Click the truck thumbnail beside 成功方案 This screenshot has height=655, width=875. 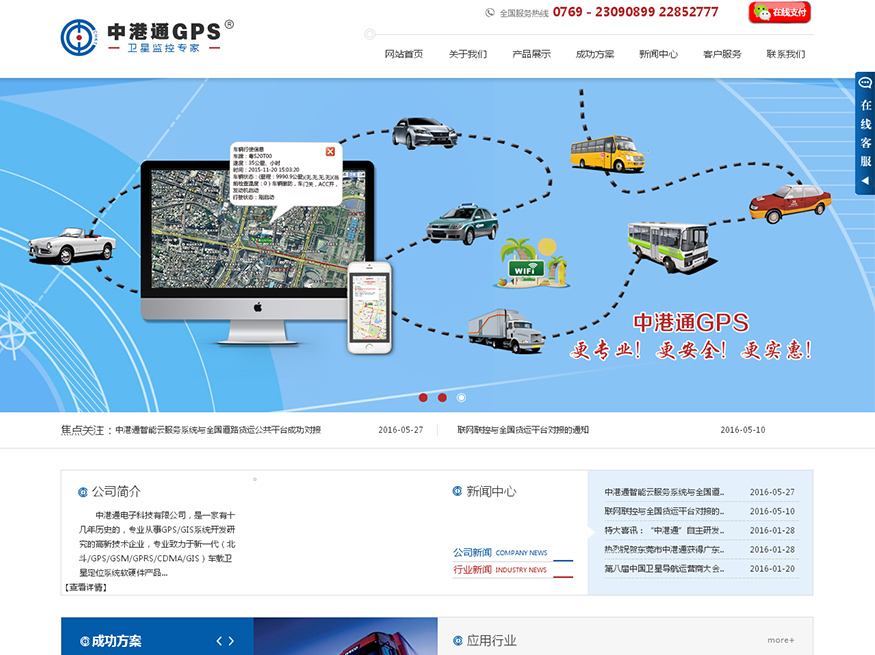click(345, 636)
